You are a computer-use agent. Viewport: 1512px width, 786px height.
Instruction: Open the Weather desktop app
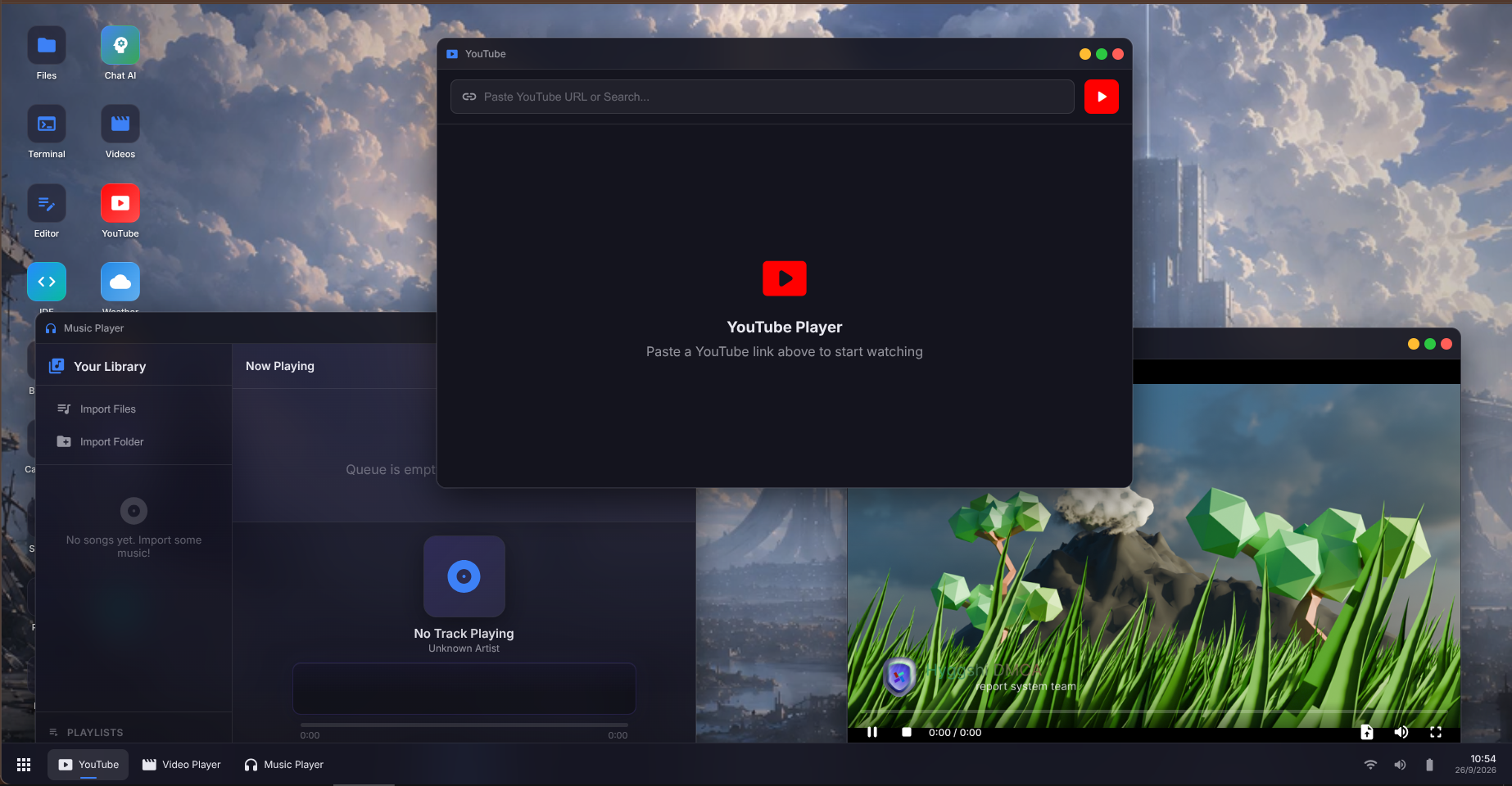click(120, 282)
